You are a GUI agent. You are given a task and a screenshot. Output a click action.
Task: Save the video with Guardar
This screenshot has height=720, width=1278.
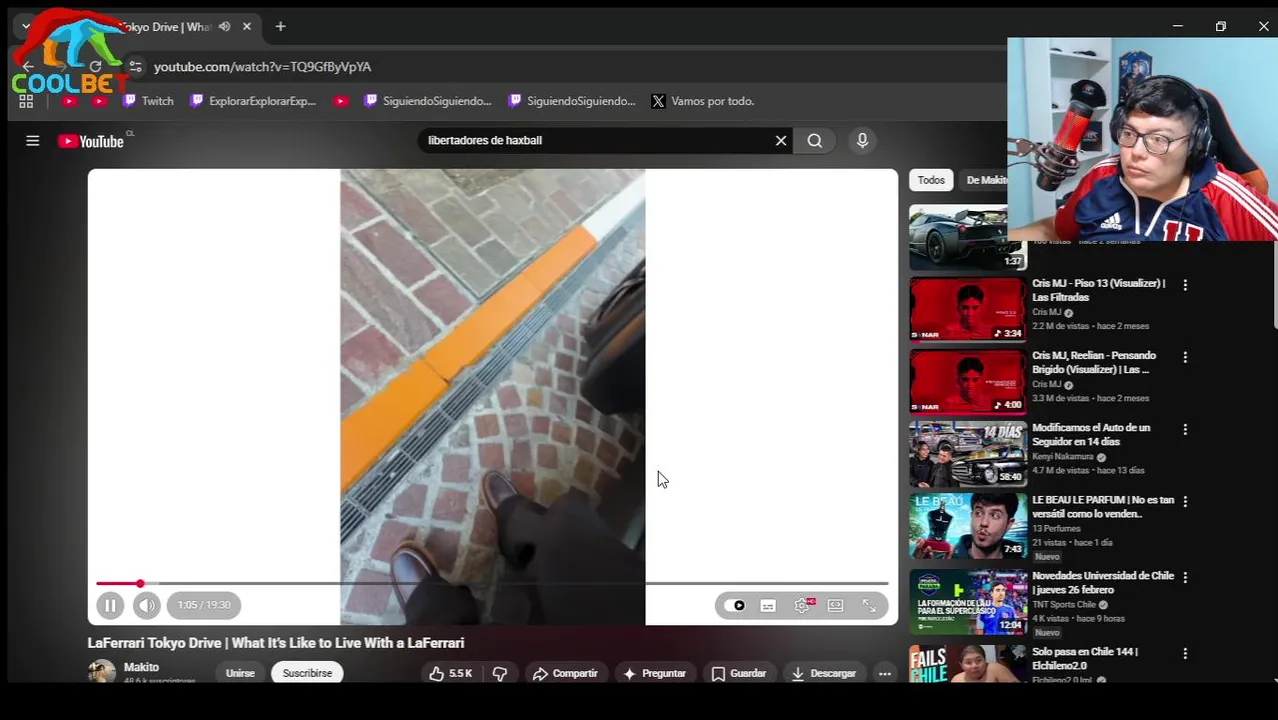[x=738, y=673]
